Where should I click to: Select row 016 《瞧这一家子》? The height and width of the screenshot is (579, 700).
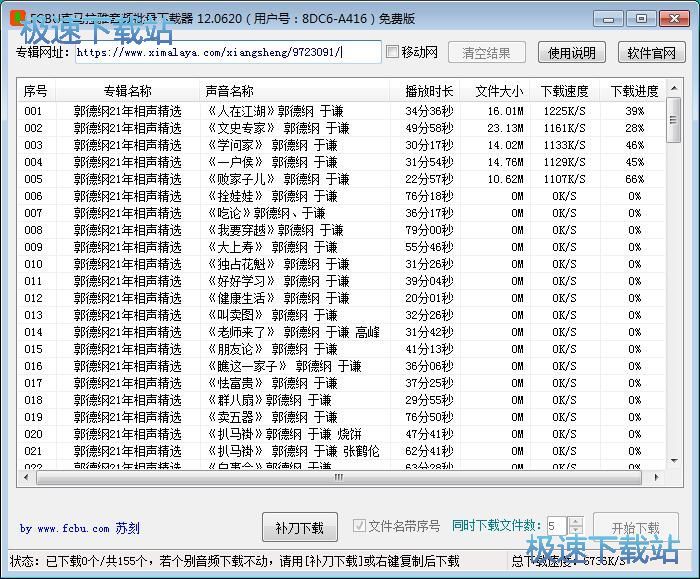(342, 366)
